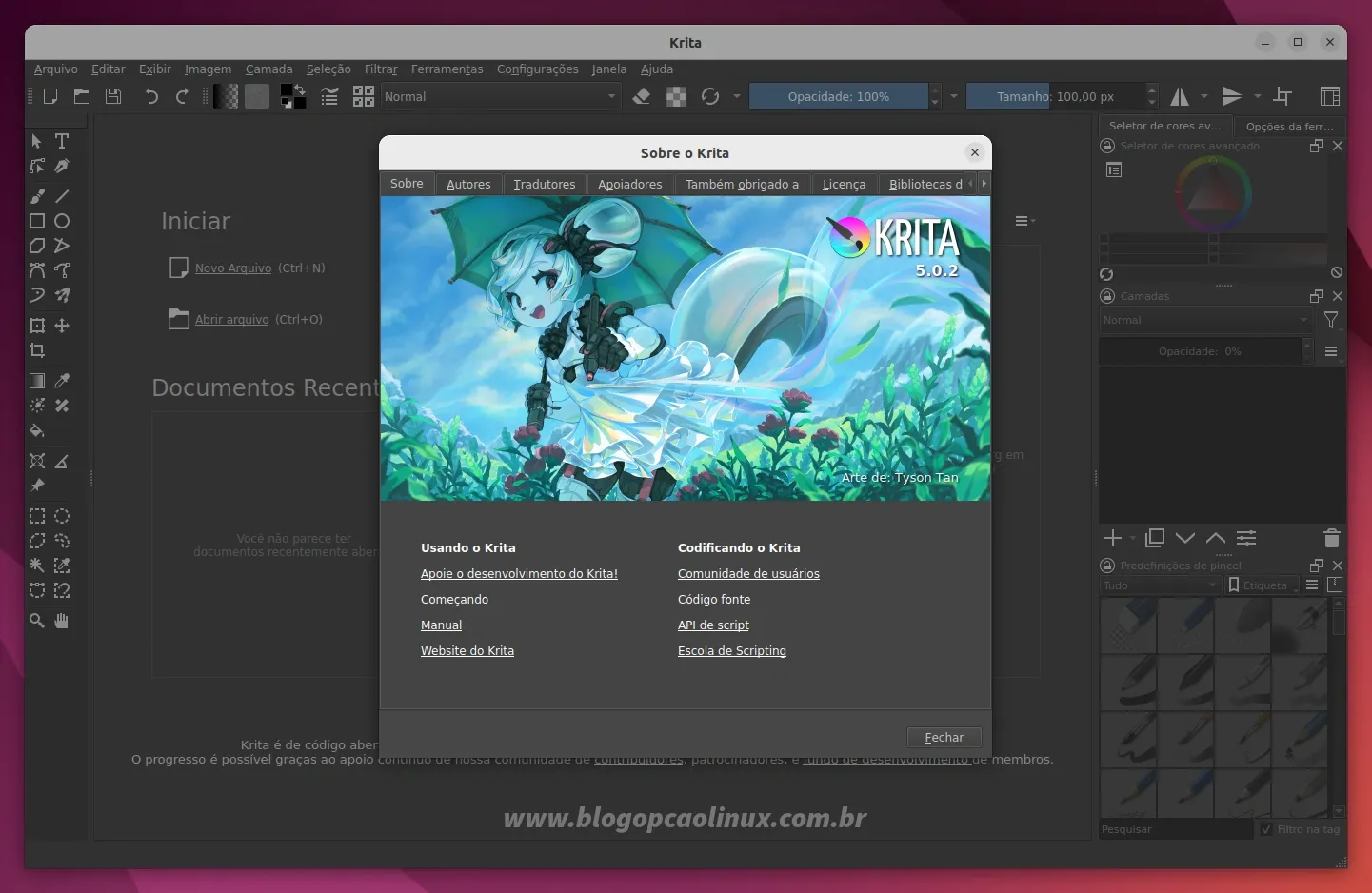Viewport: 1372px width, 893px height.
Task: Click the Save toolbar icon
Action: pos(113,96)
